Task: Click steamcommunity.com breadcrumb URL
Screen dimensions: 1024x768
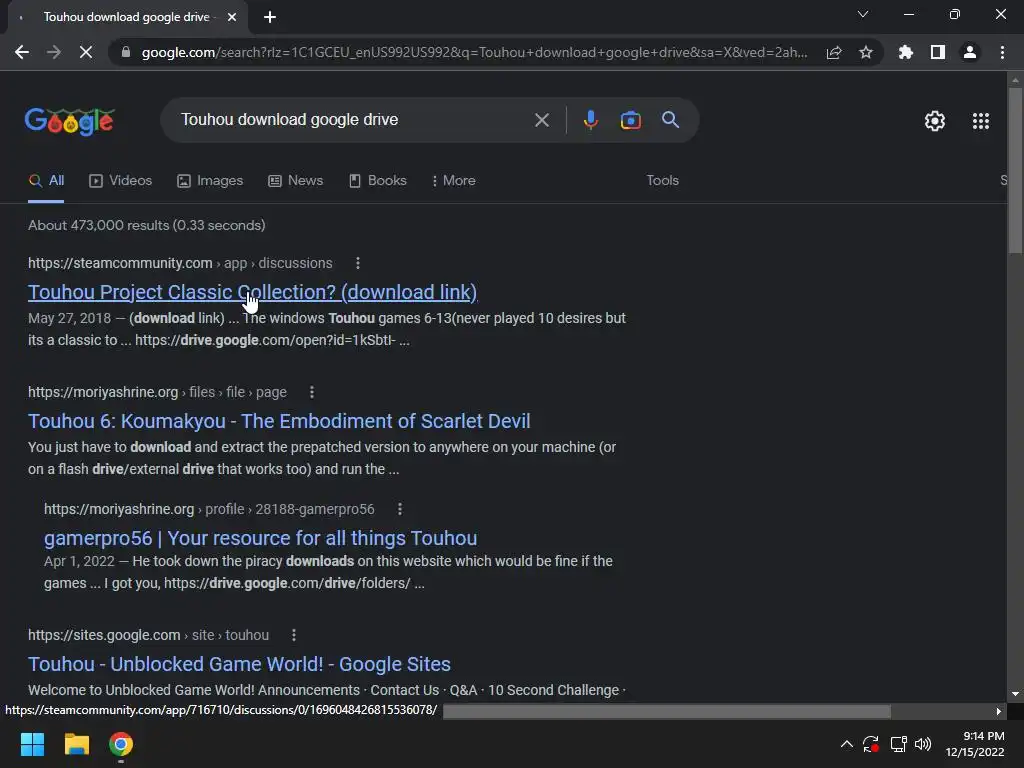Action: click(180, 263)
